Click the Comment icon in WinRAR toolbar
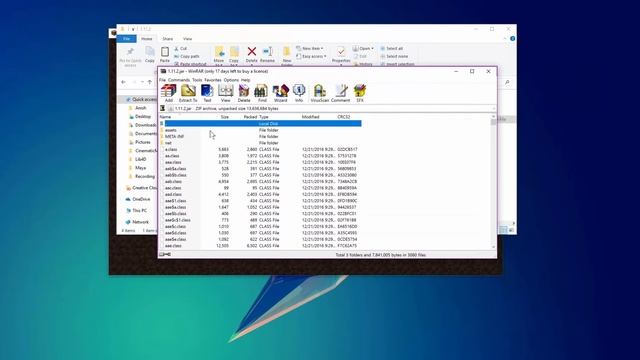 (340, 93)
